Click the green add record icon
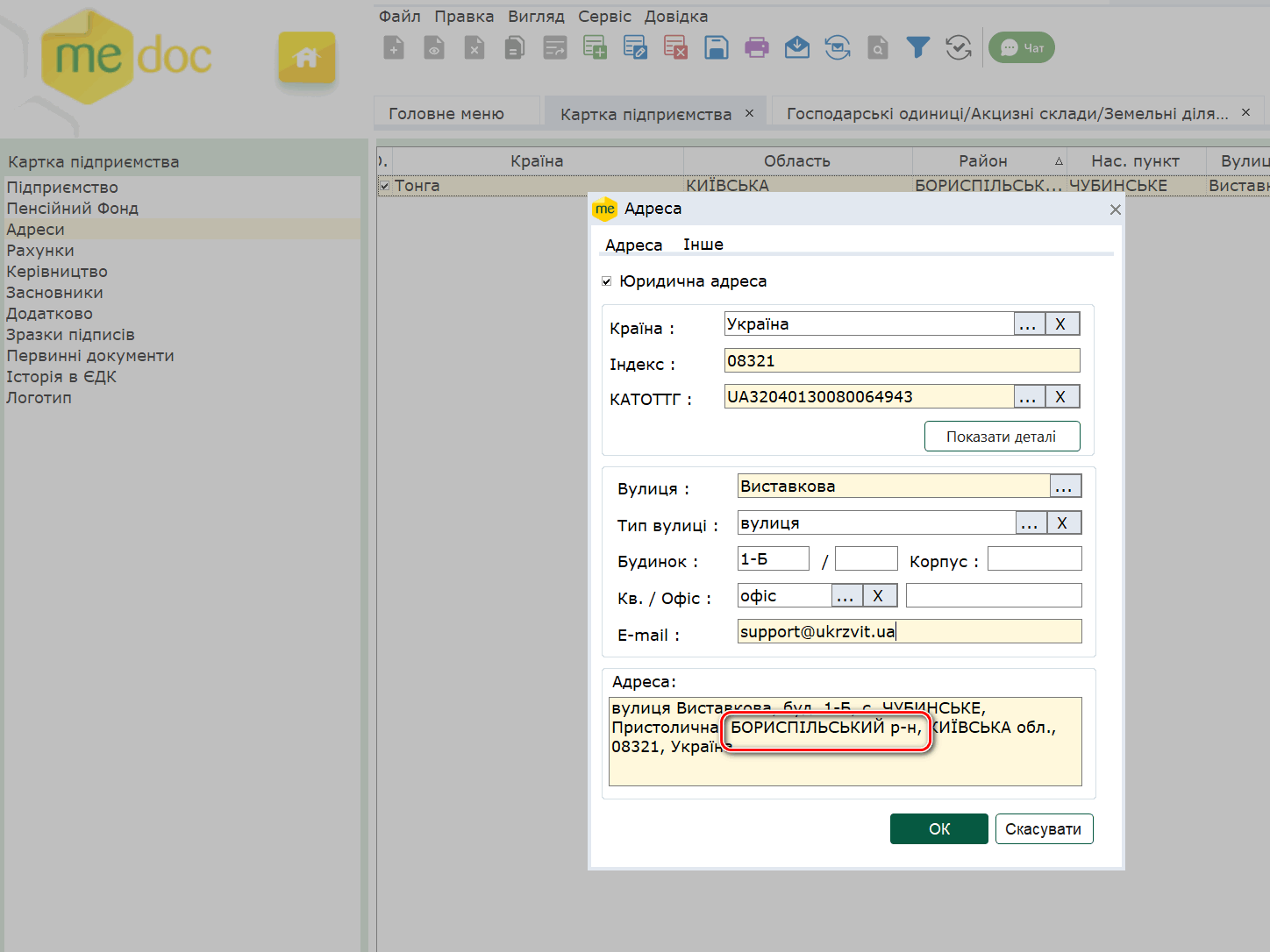The width and height of the screenshot is (1270, 952). pyautogui.click(x=595, y=48)
